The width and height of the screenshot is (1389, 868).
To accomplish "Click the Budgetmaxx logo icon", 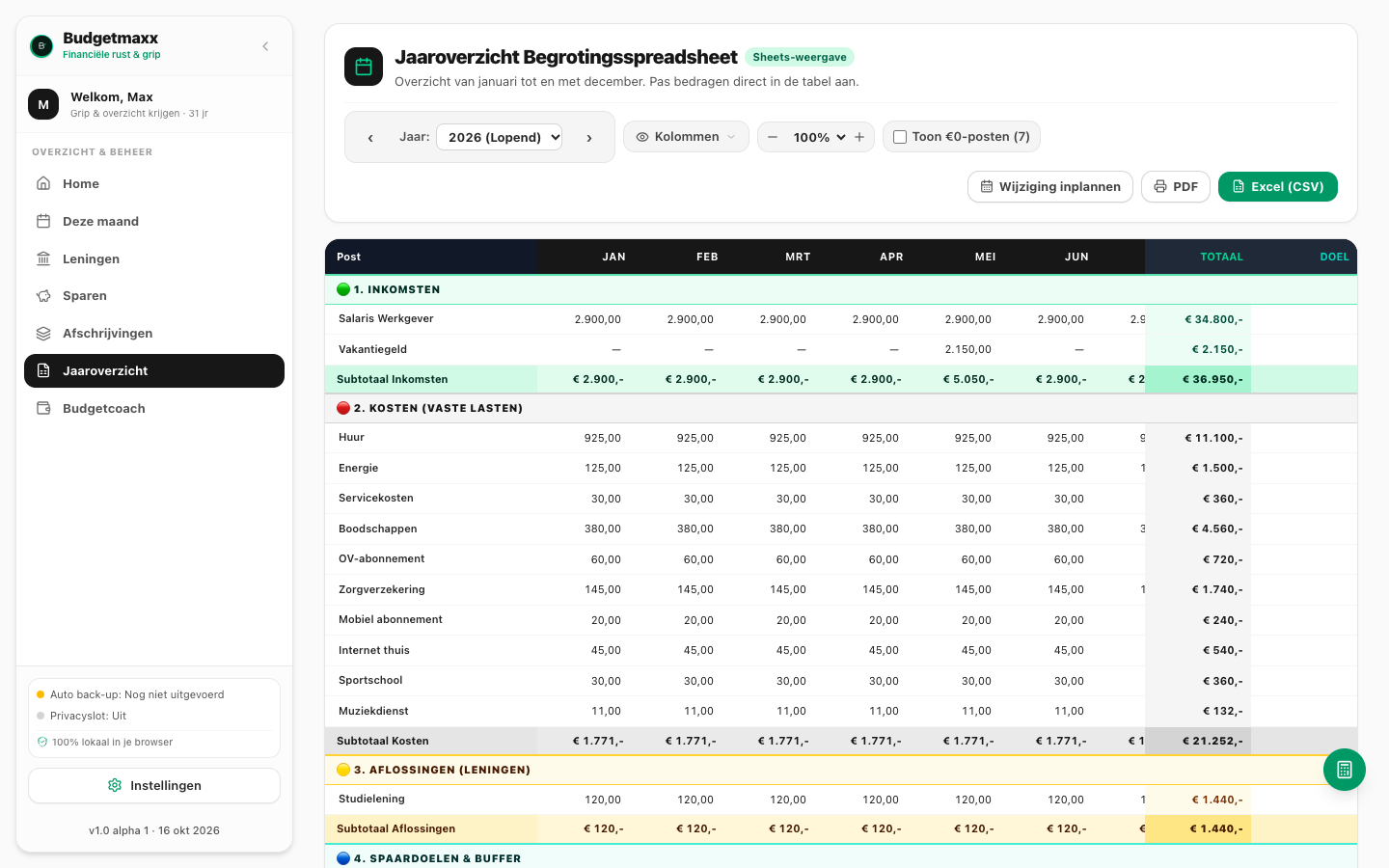I will pos(41,45).
